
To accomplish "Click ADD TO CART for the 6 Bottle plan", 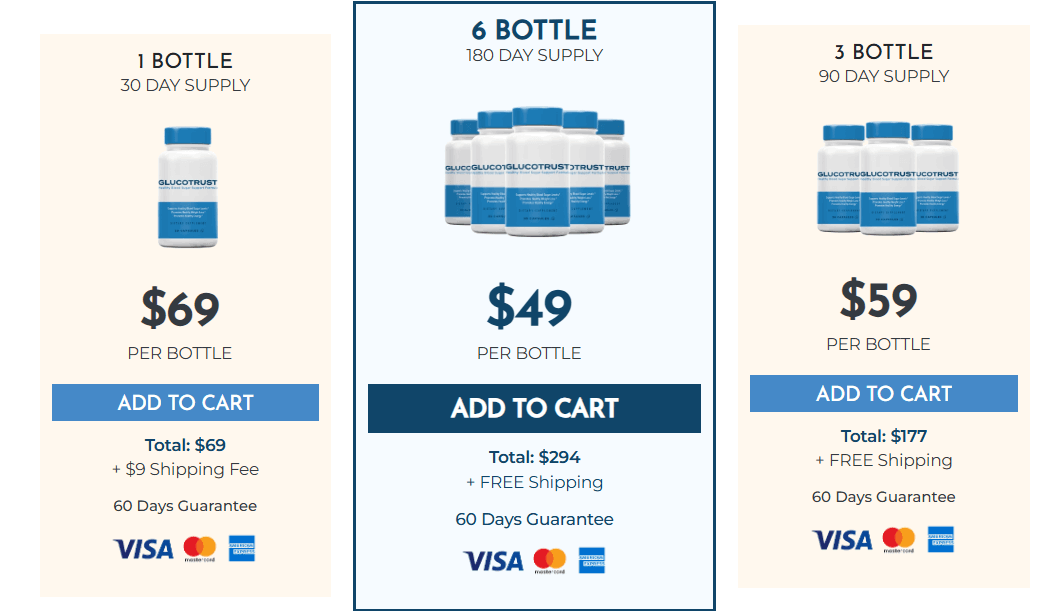I will (534, 408).
